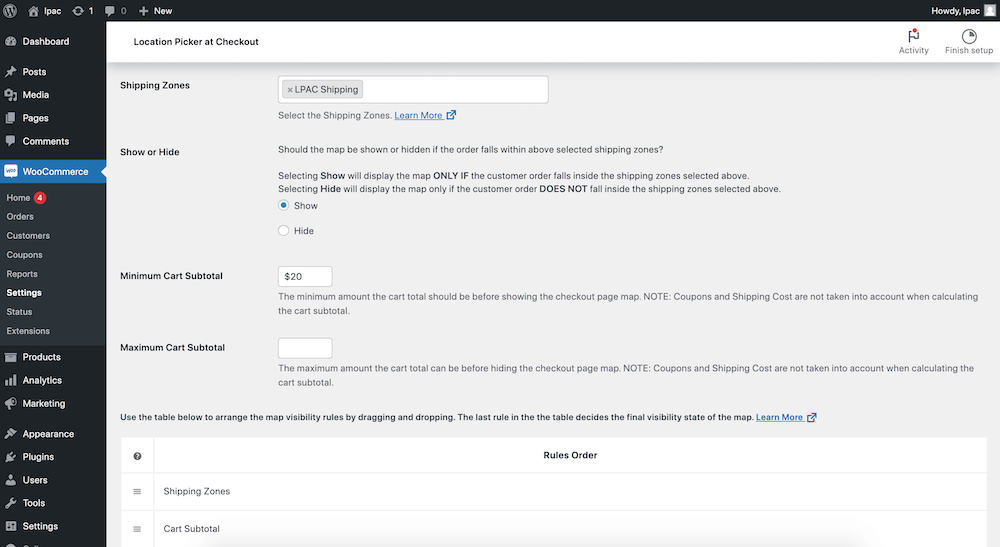This screenshot has width=1000, height=547.
Task: Click external link icon beside Shipping Zones Learn More
Action: click(451, 115)
